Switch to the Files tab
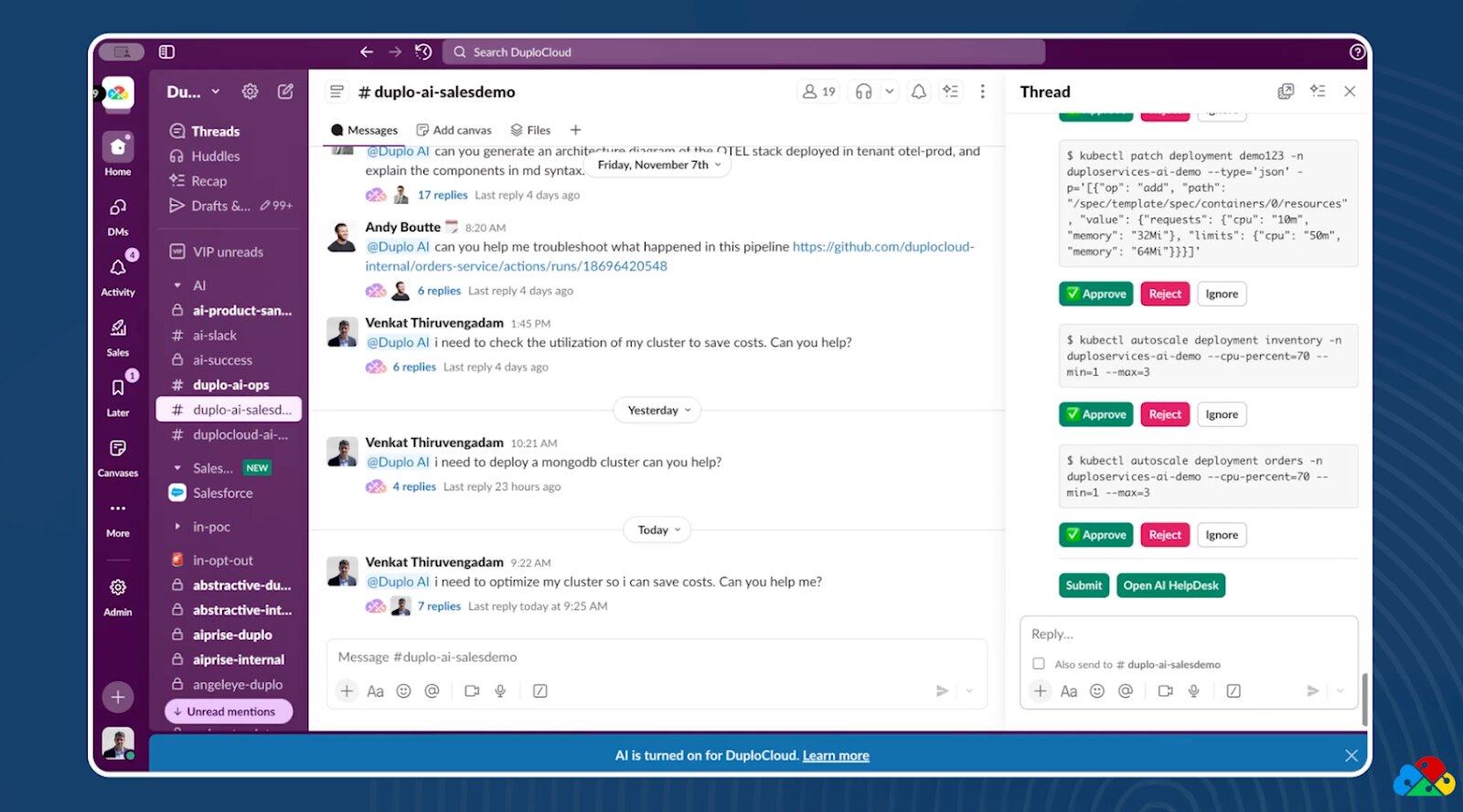The image size is (1463, 812). (x=530, y=130)
